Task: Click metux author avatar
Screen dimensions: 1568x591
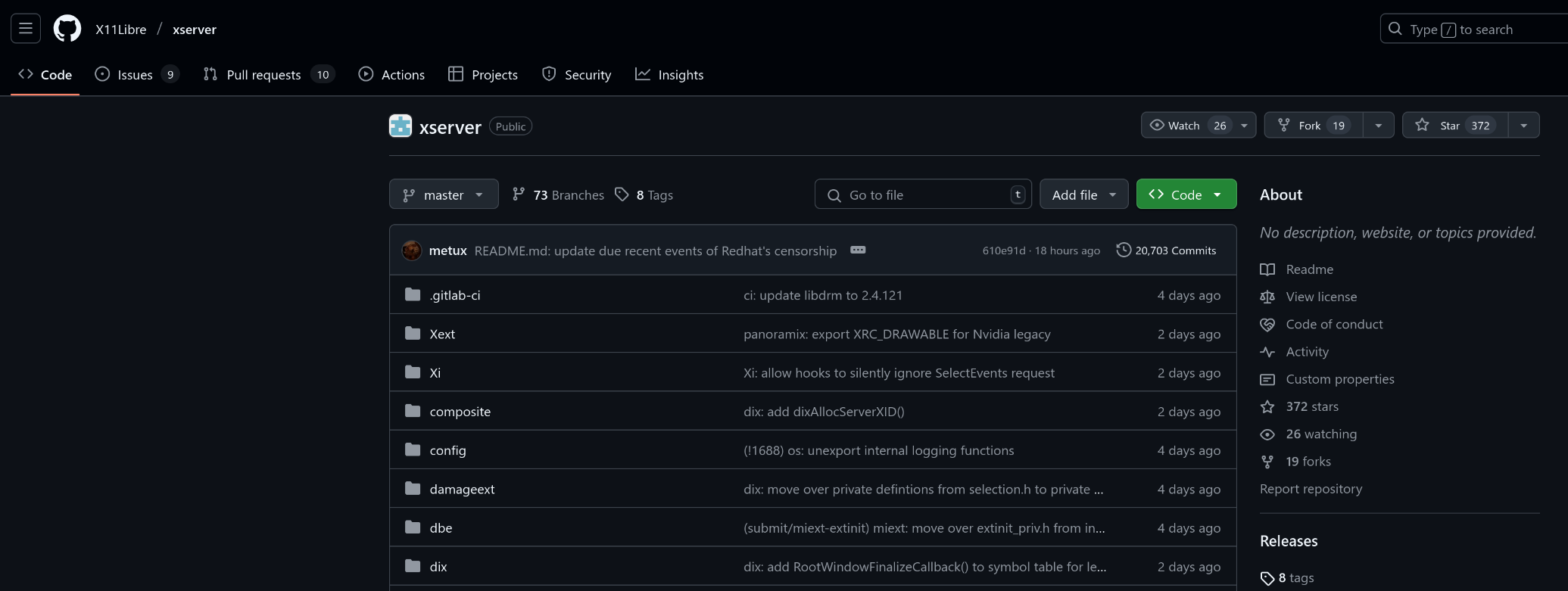Action: click(x=412, y=250)
